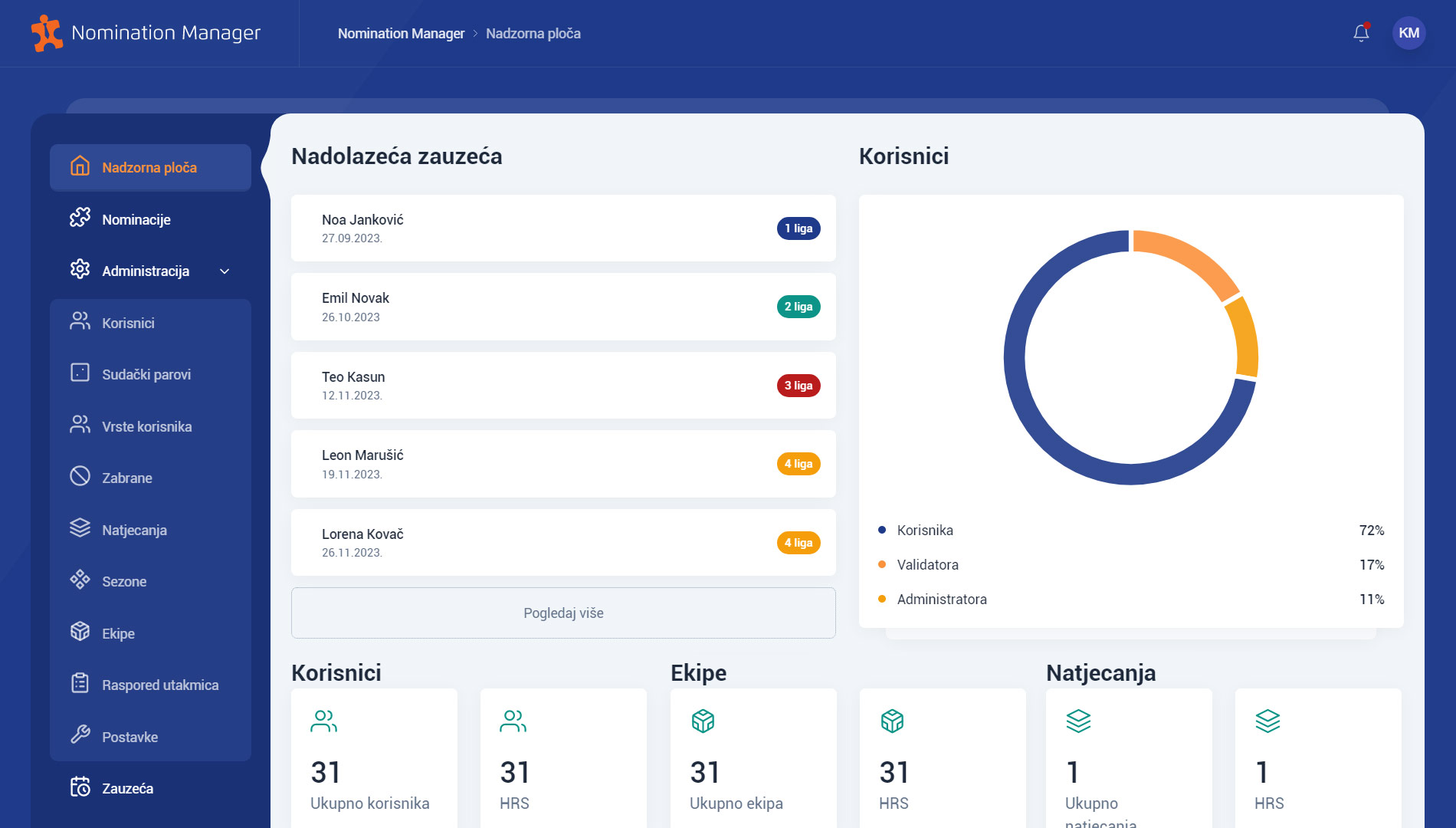This screenshot has height=828, width=1456.
Task: Open Raspored utakmica in sidebar
Action: coord(160,685)
